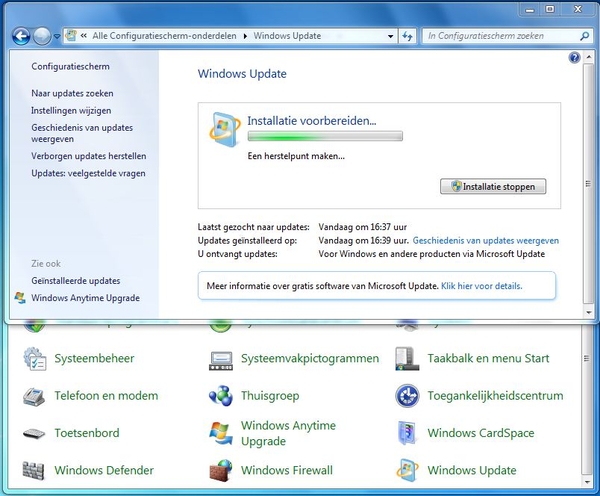Open 'Geïnstalleerde updates' under Zie ook

pos(76,281)
